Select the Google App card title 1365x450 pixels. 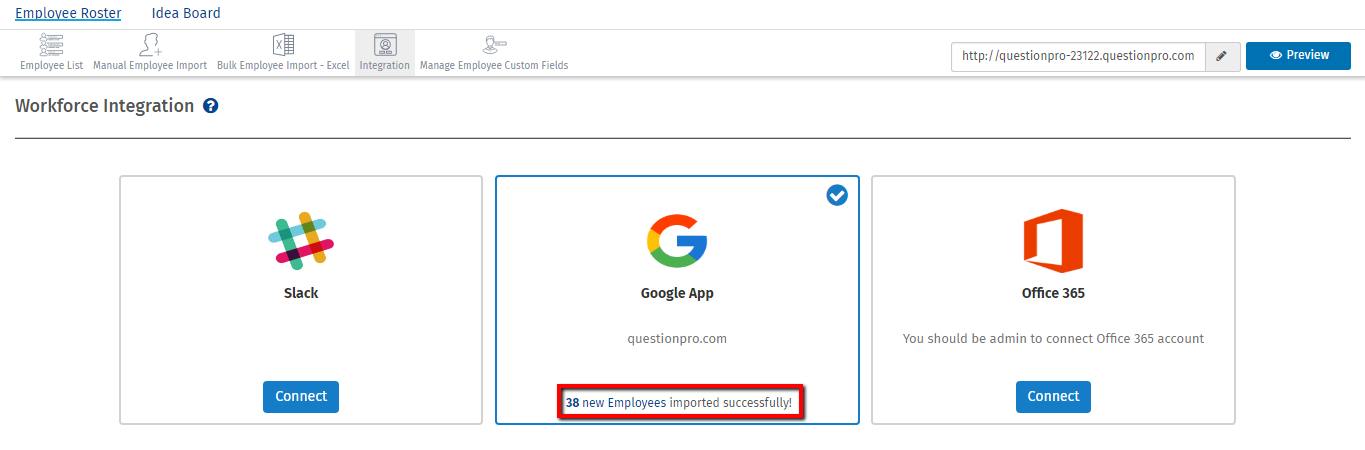677,294
